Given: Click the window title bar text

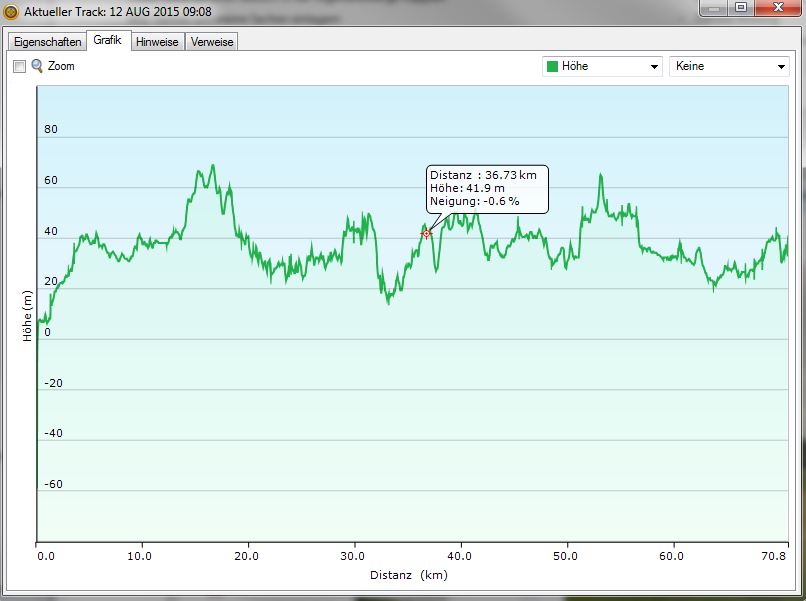Looking at the screenshot, I should coord(118,11).
